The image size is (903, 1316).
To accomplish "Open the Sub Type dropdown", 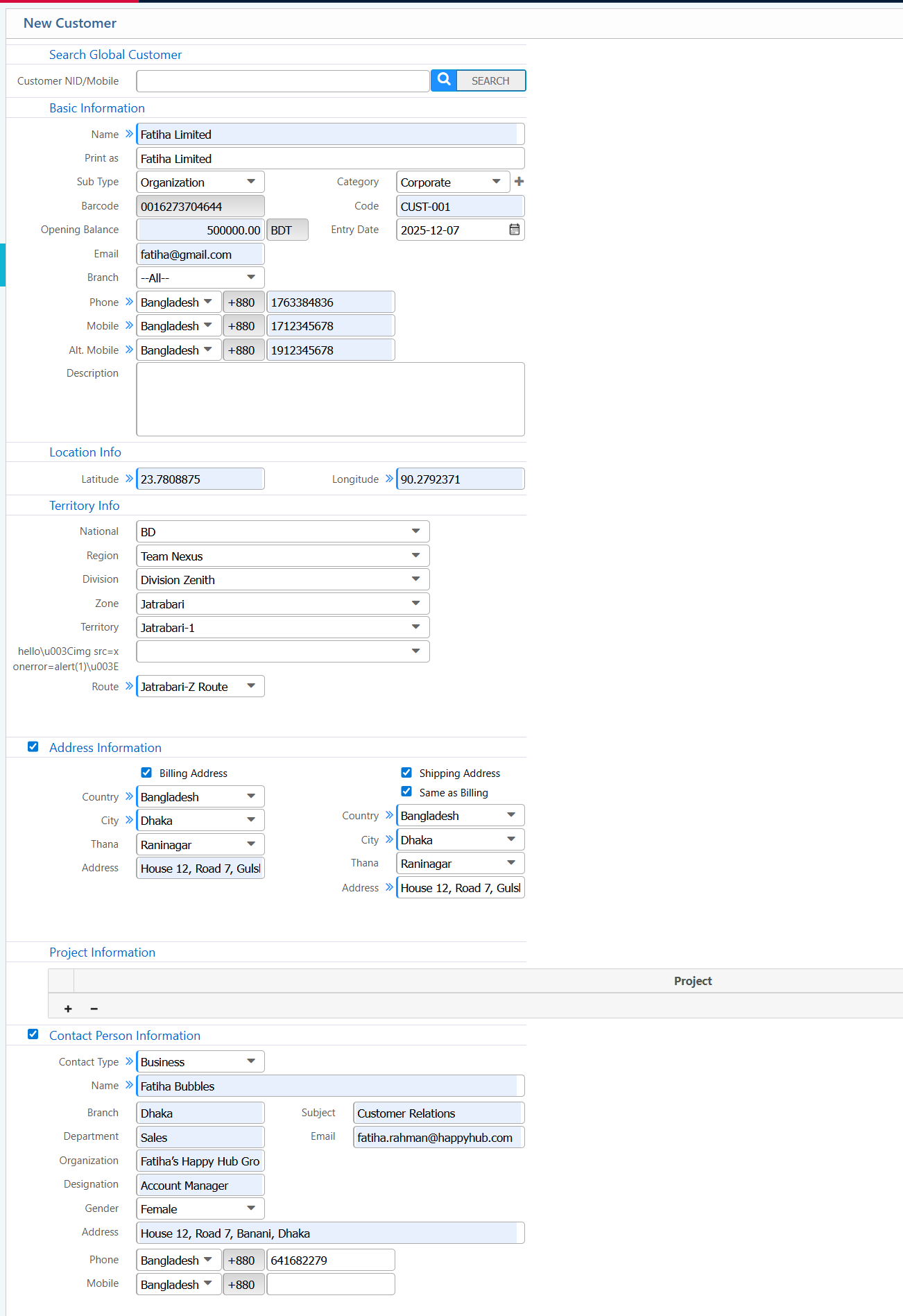I will 200,182.
